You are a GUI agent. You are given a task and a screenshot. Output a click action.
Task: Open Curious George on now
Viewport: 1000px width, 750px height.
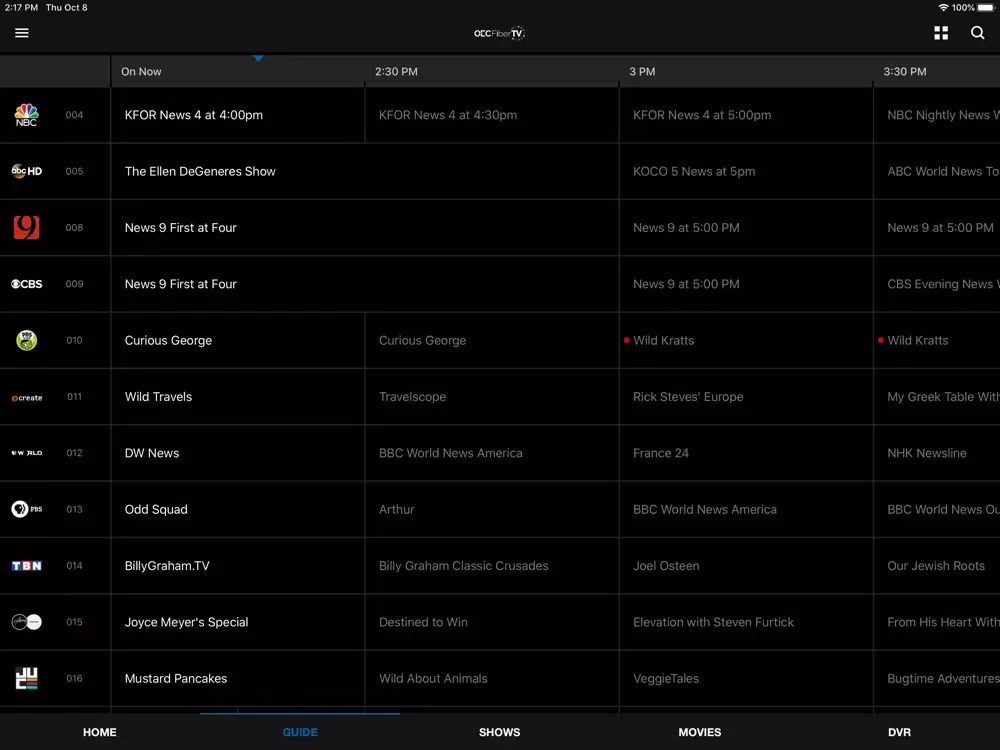pos(238,340)
